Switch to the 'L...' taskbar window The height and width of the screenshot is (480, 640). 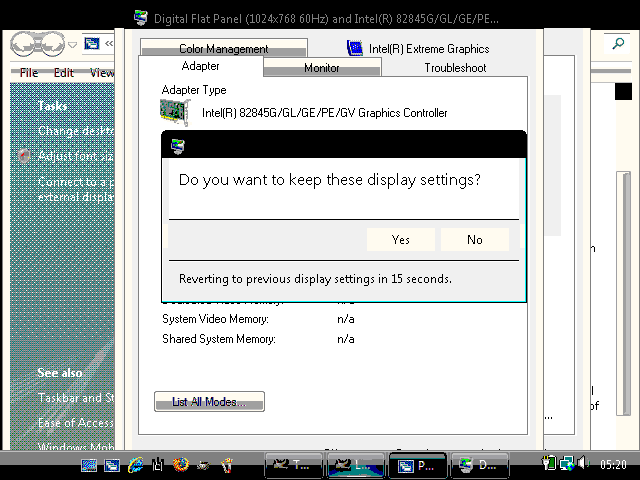[x=356, y=465]
